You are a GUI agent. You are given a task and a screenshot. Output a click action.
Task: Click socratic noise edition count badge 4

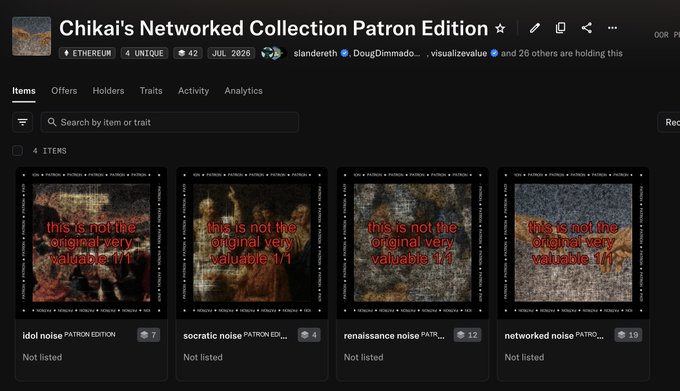[x=309, y=335]
